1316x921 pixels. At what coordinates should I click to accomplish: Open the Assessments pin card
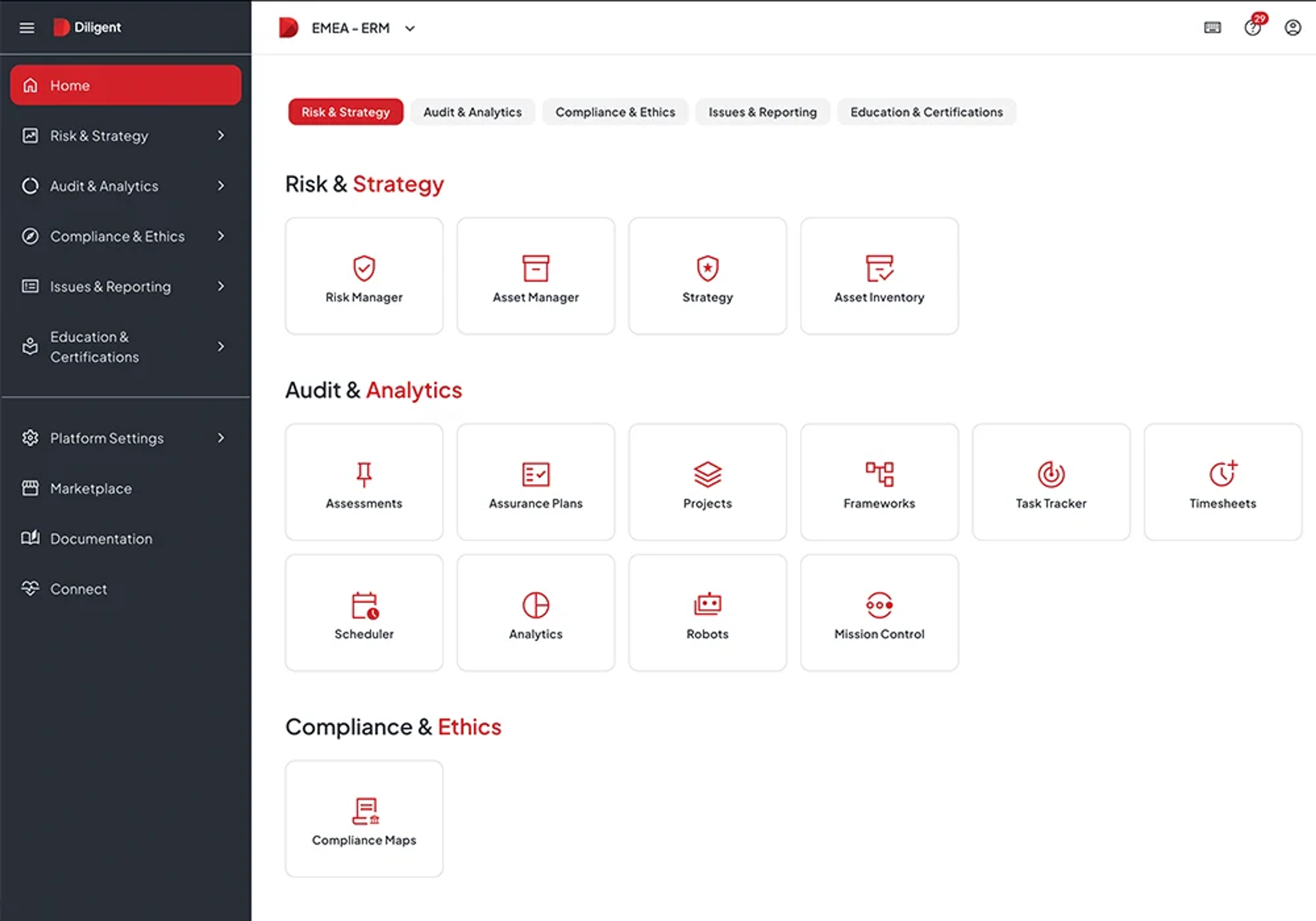coord(364,482)
